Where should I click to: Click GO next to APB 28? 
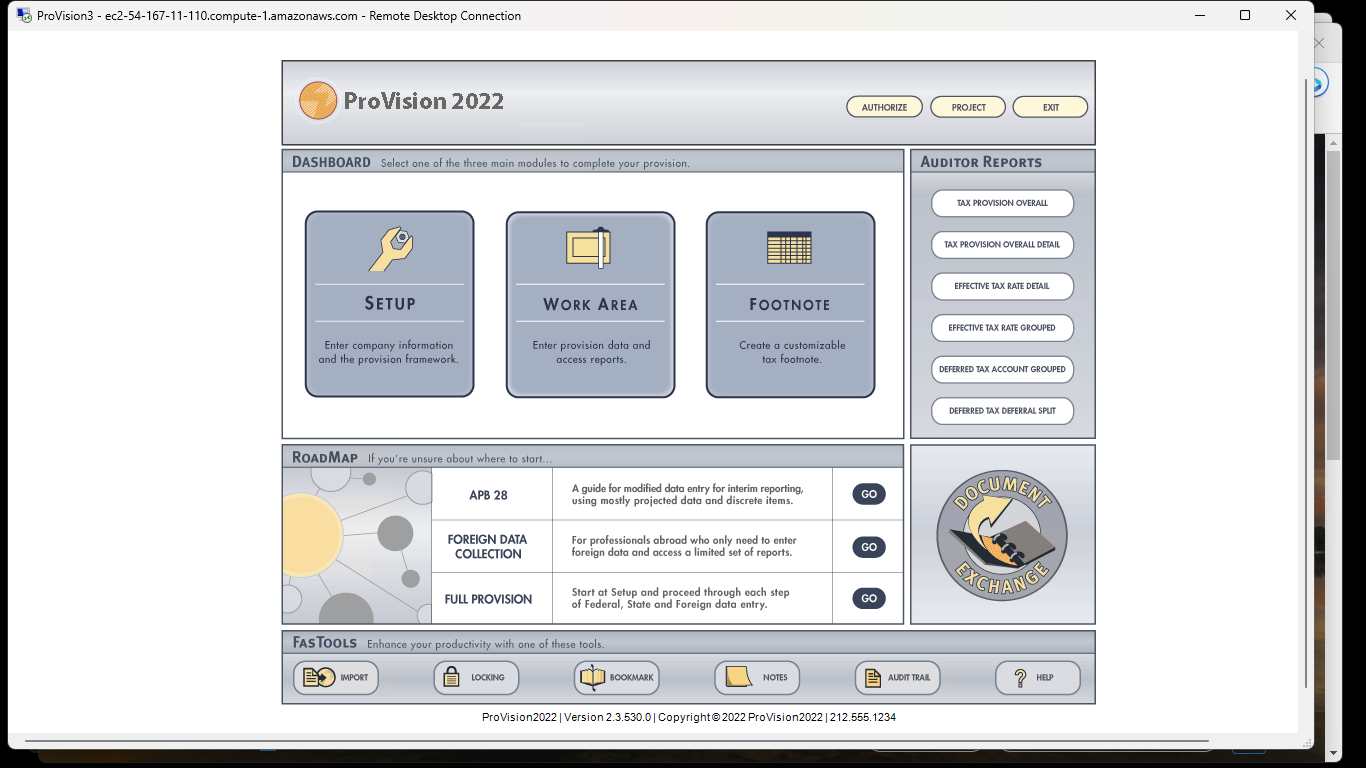point(868,493)
